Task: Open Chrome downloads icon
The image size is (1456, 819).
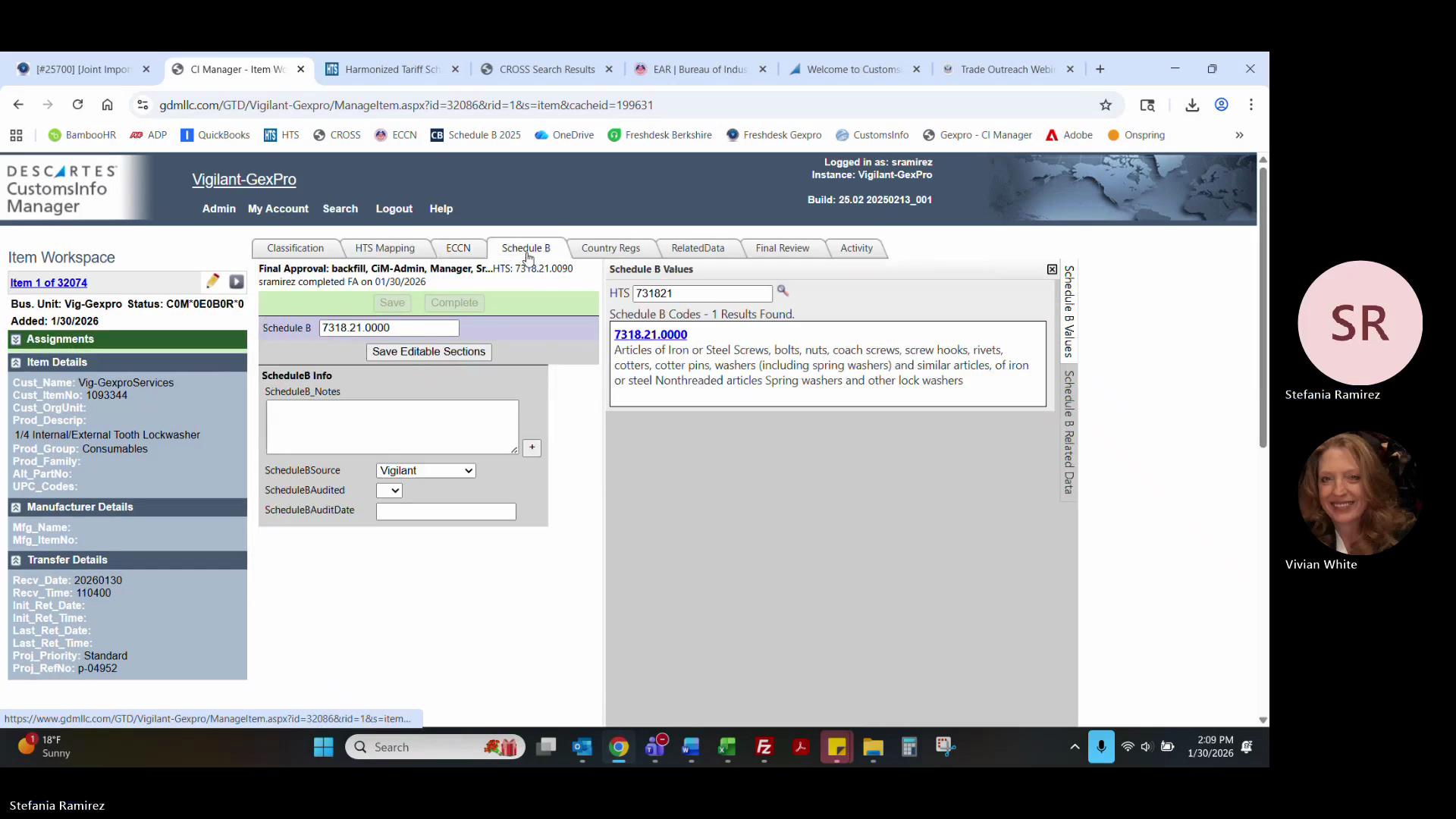Action: pos(1192,105)
